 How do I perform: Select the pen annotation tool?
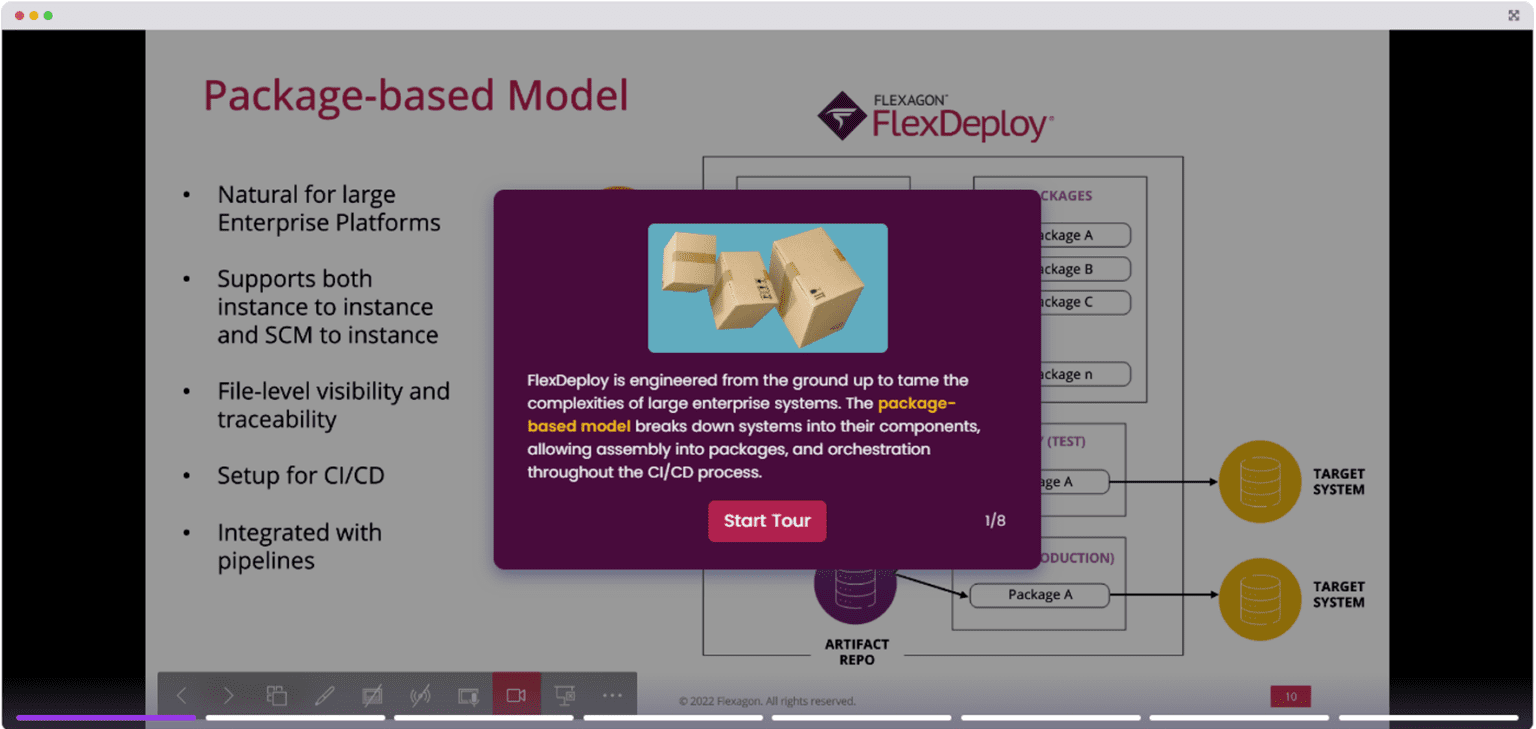[324, 695]
